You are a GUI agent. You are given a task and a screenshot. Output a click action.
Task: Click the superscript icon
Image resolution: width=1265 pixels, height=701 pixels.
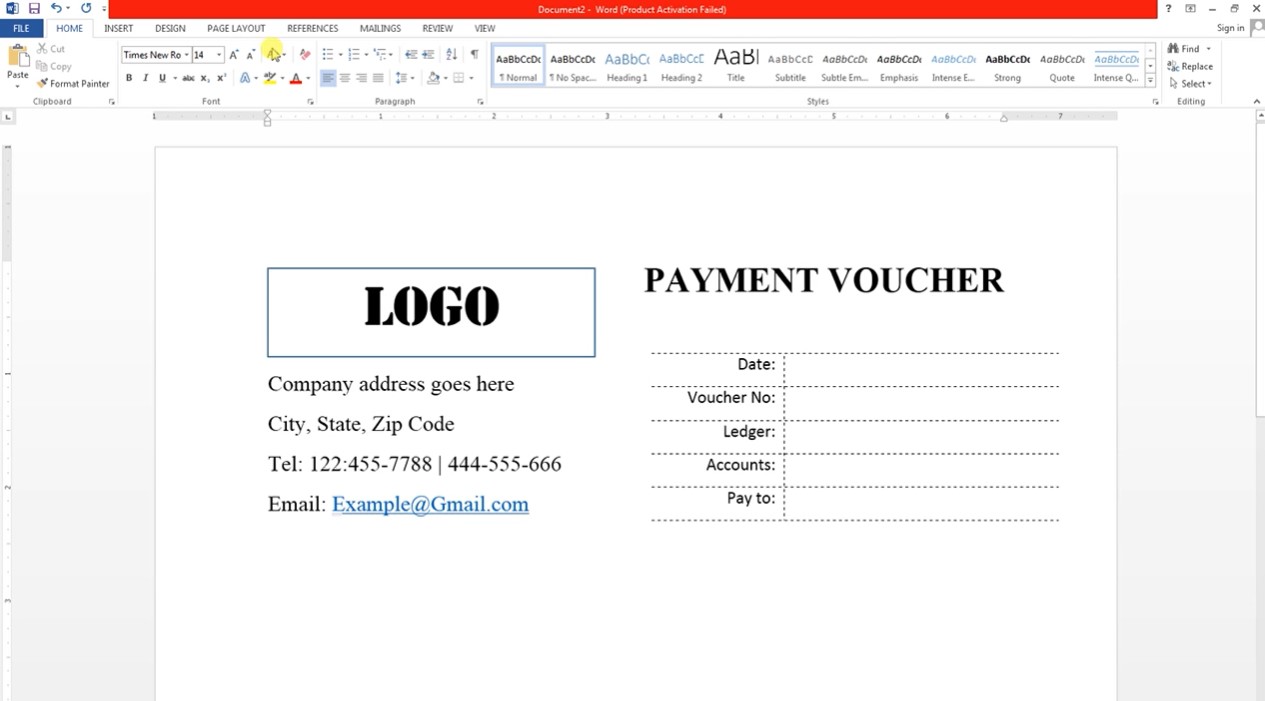pyautogui.click(x=219, y=77)
